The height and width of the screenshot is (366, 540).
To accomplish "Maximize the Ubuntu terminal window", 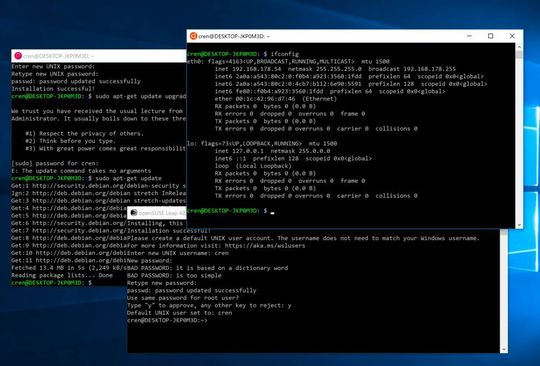I will (x=491, y=36).
